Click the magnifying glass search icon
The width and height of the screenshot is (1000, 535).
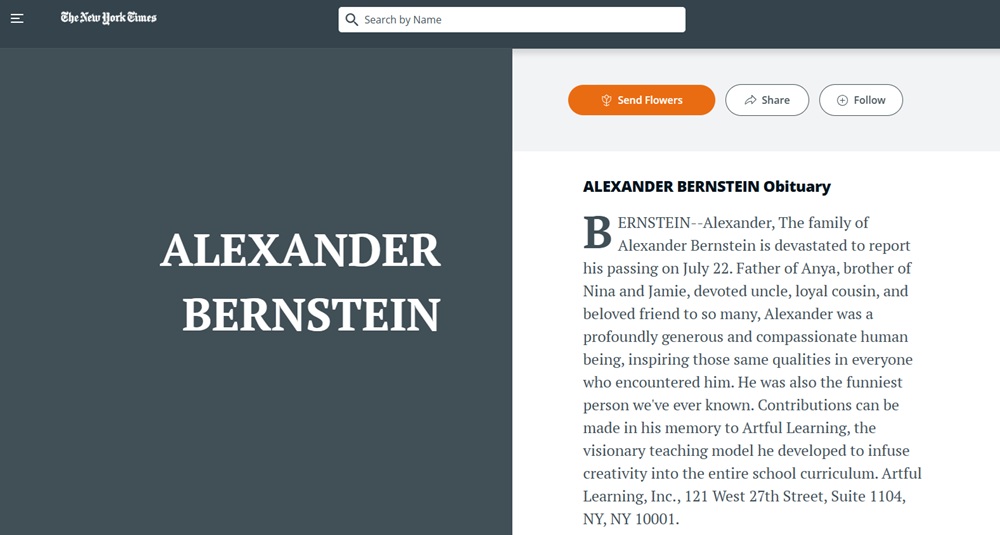pos(351,20)
